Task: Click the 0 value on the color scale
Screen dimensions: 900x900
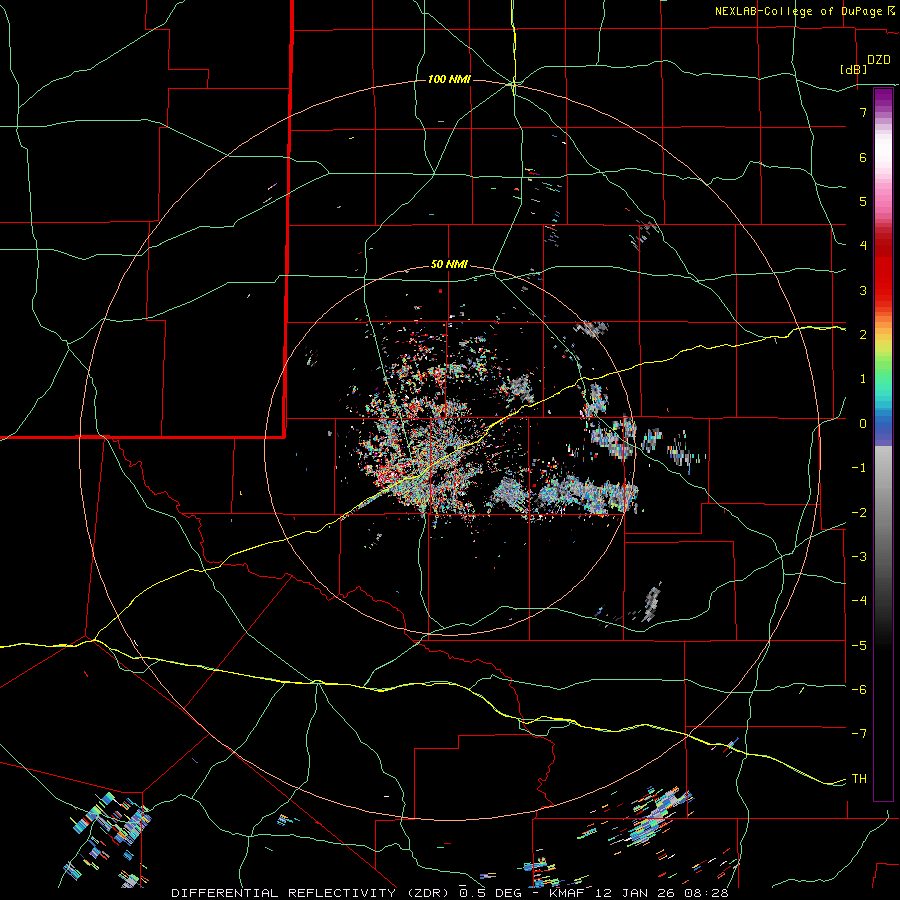Action: (863, 424)
